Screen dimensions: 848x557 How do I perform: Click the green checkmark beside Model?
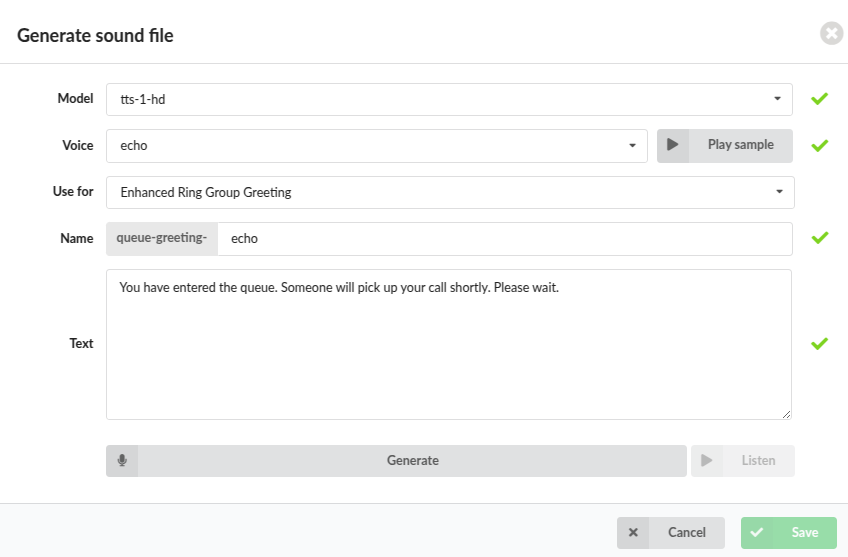(819, 99)
